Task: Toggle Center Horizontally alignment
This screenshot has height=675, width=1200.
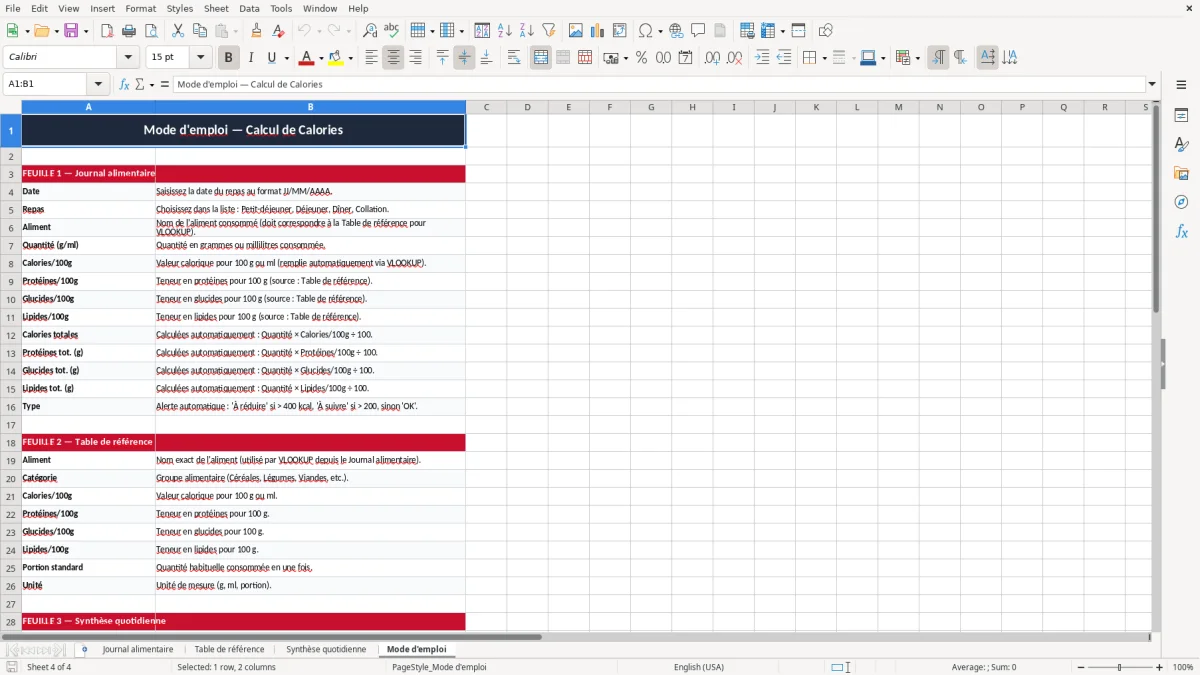Action: click(393, 58)
